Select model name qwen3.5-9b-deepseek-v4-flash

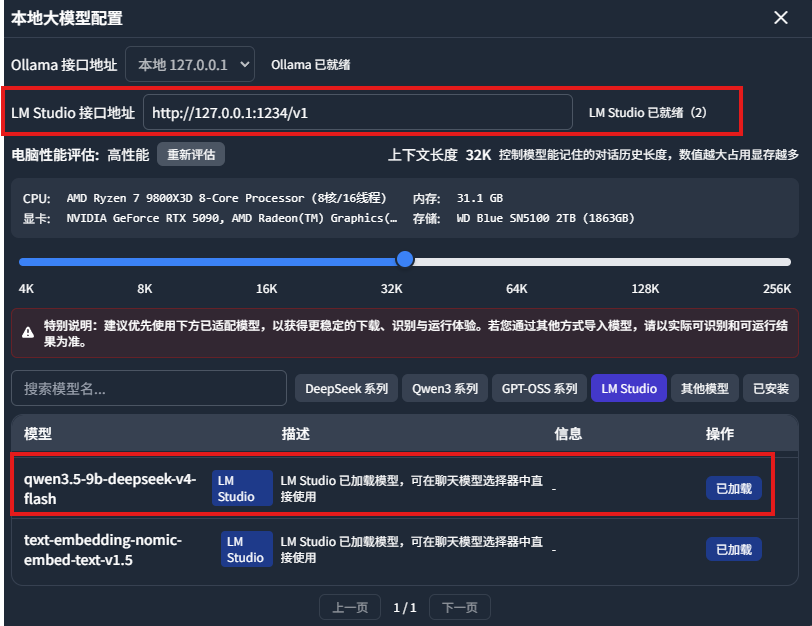tap(110, 488)
